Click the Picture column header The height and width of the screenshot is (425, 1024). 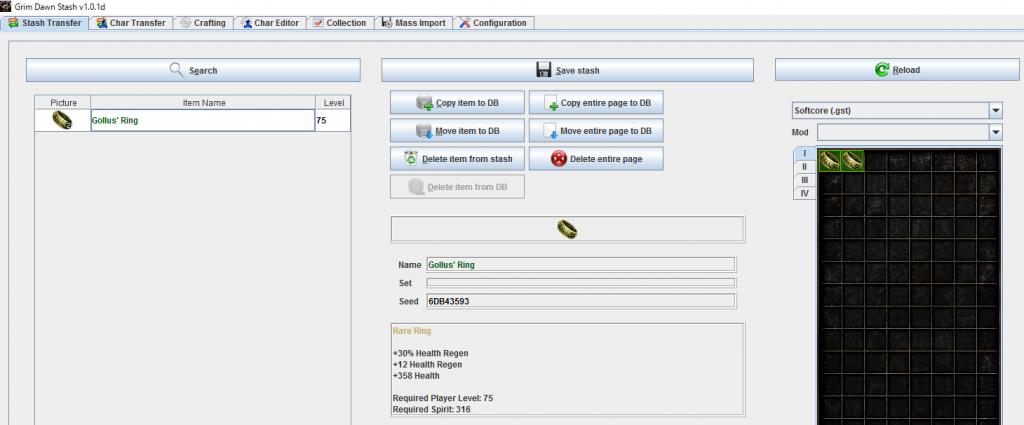63,102
